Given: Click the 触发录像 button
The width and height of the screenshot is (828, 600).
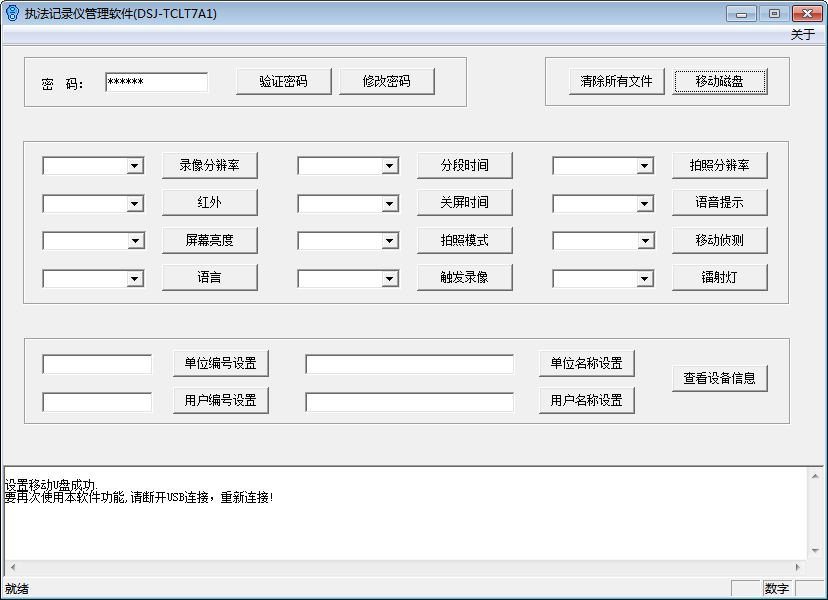Looking at the screenshot, I should (465, 277).
